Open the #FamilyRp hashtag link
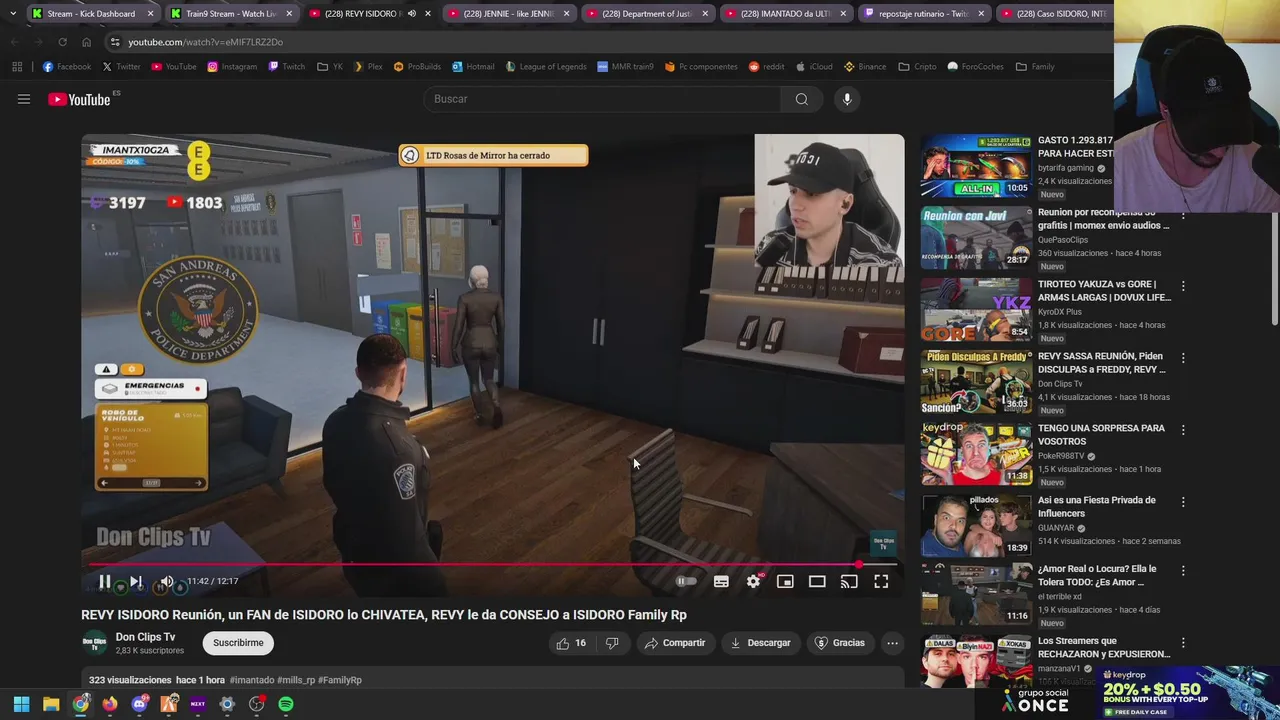Viewport: 1280px width, 720px height. 340,680
